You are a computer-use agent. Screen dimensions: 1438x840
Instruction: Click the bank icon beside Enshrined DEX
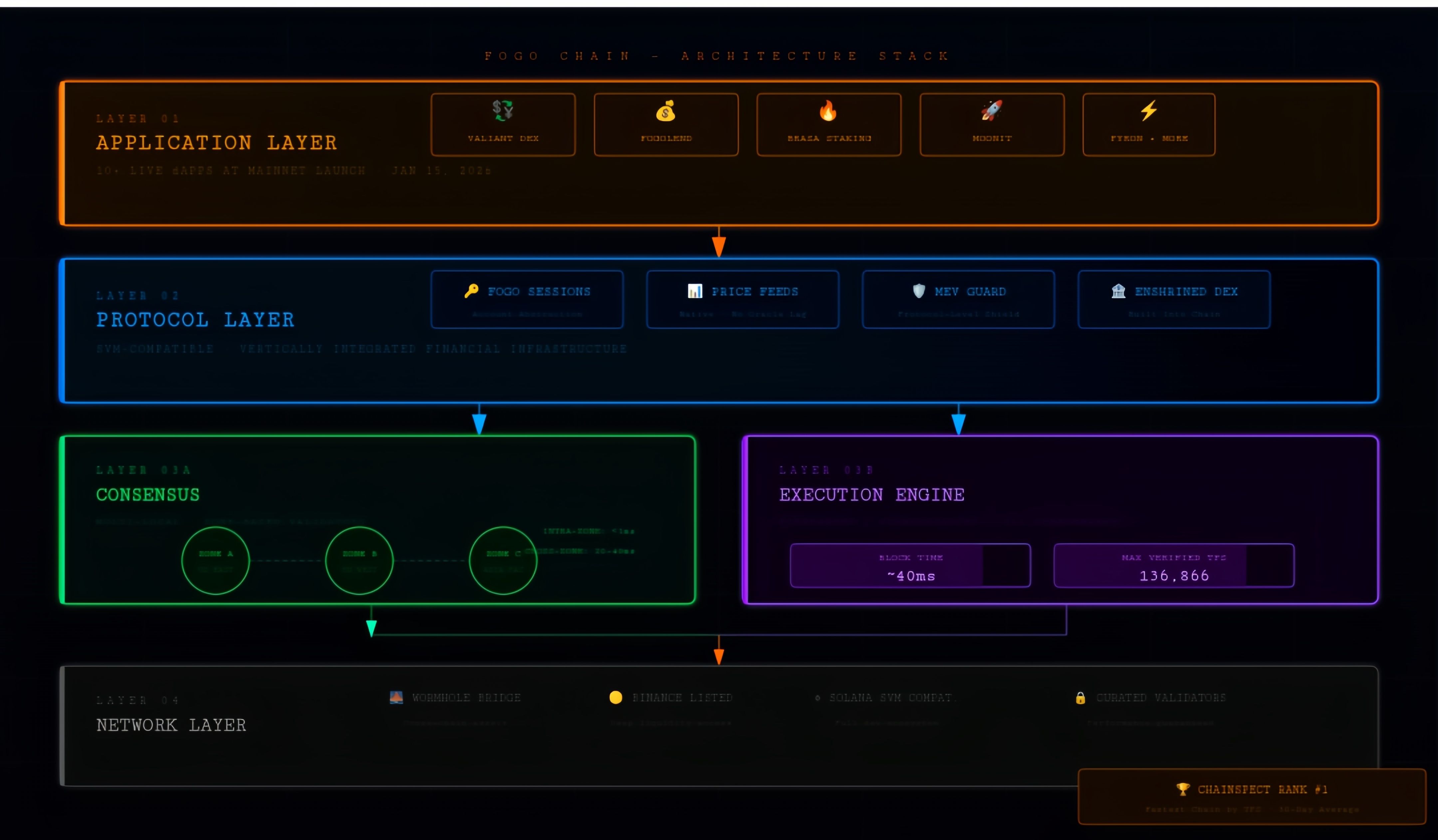1118,291
